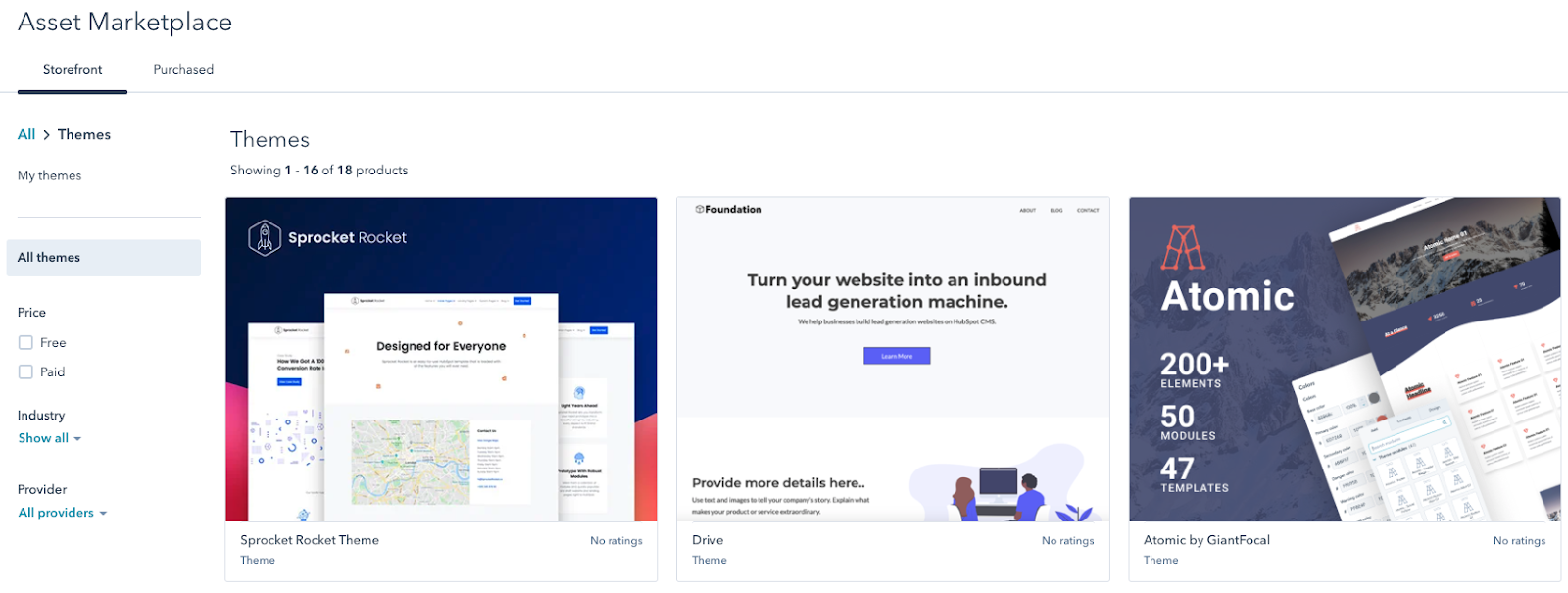Screen dimensions: 1568x593
Task: Click the All providers caret icon
Action: [103, 514]
